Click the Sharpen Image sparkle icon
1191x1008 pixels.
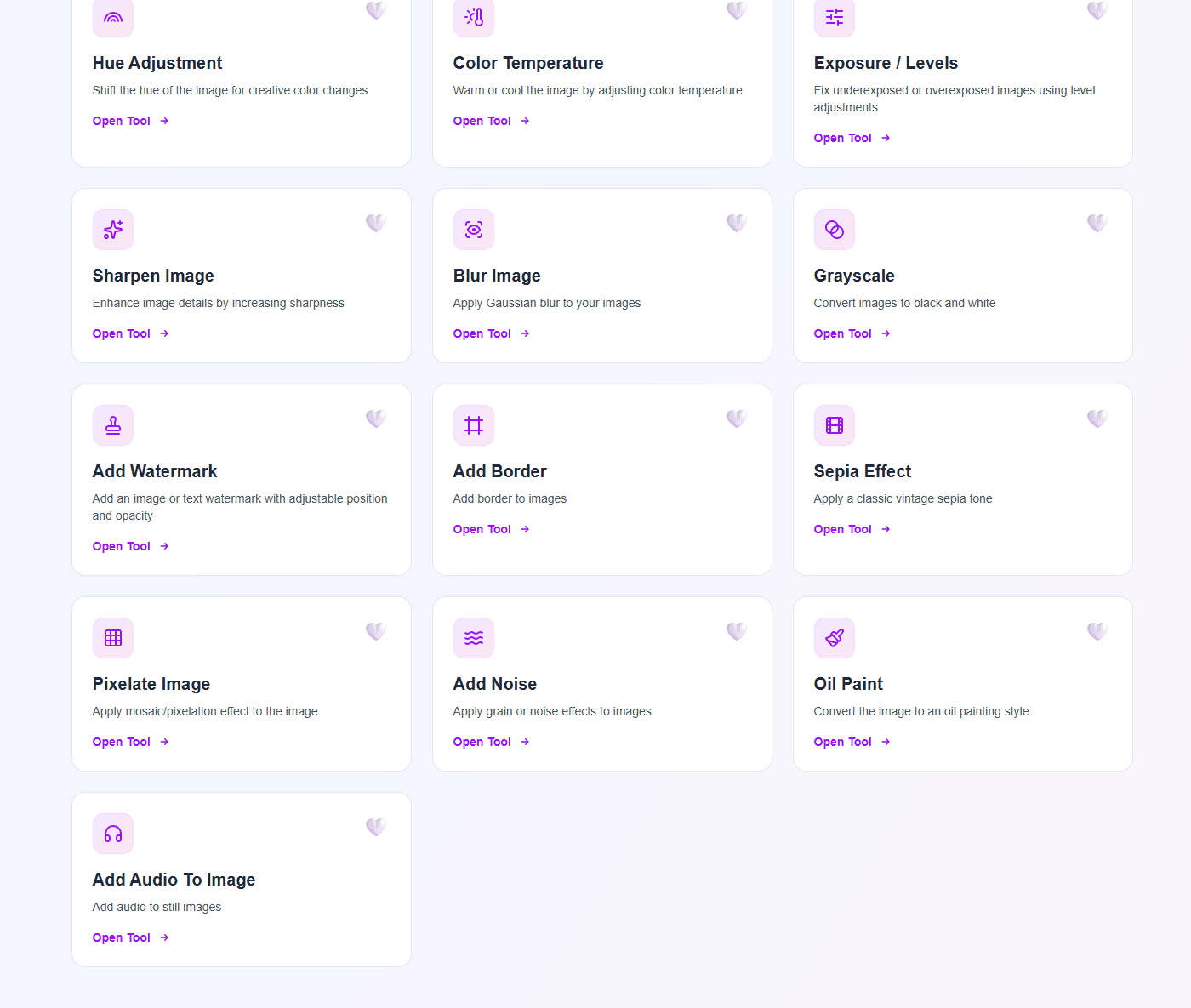(x=113, y=230)
